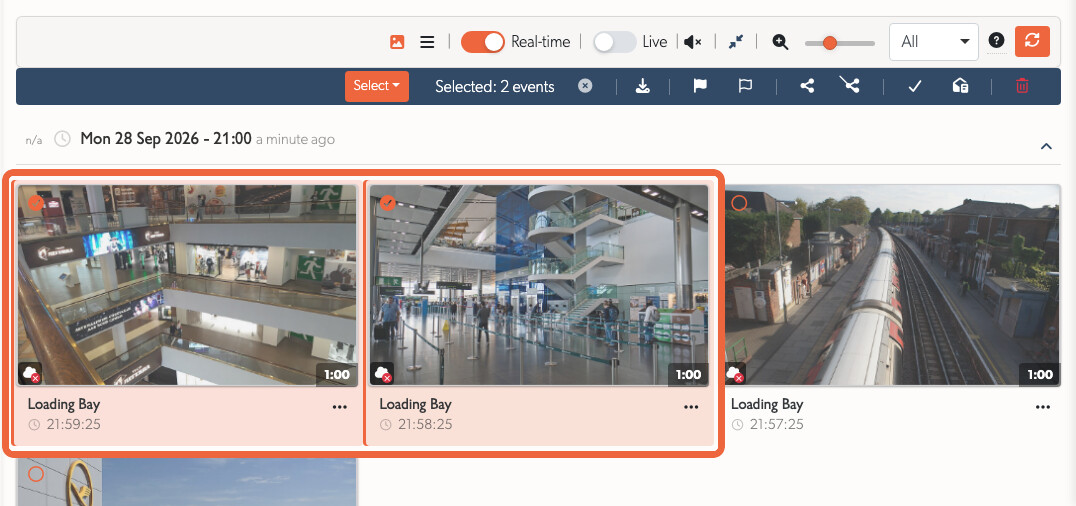Open the airport terminal thumbnail
1076x506 pixels.
pos(539,285)
